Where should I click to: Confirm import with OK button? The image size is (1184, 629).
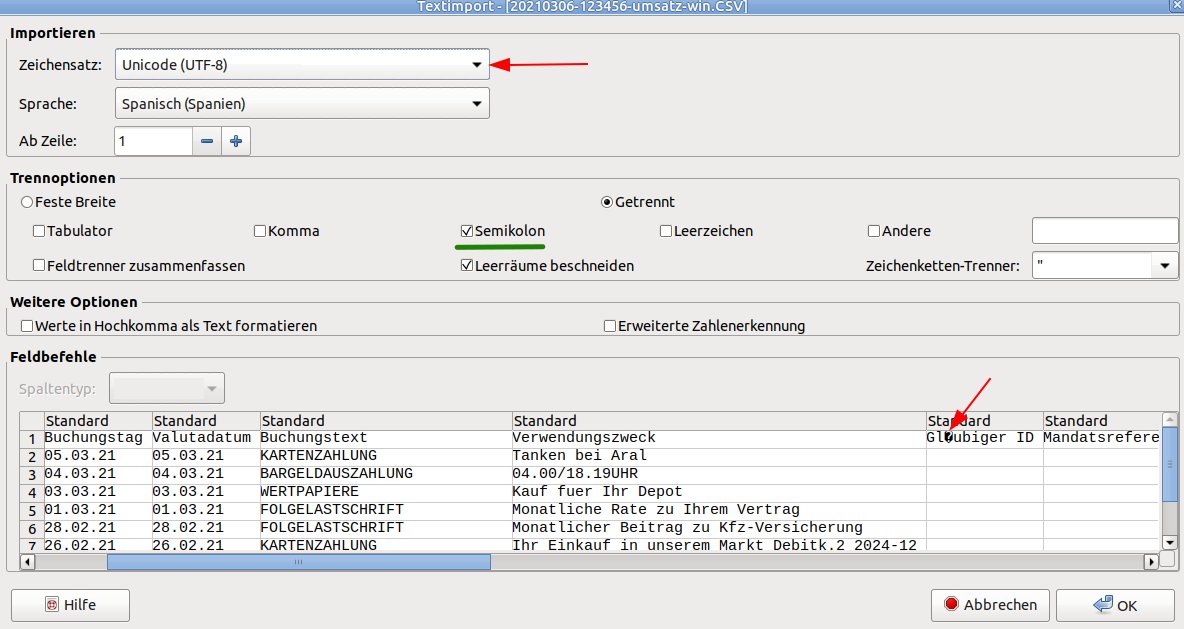point(1115,605)
